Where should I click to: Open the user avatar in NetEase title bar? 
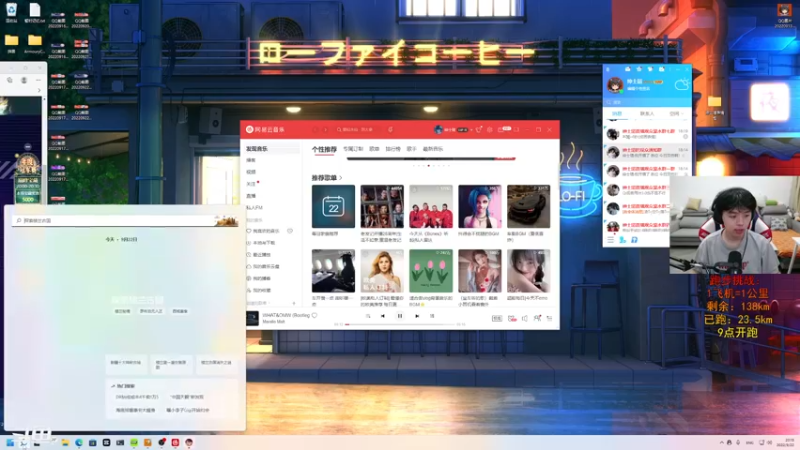click(438, 130)
